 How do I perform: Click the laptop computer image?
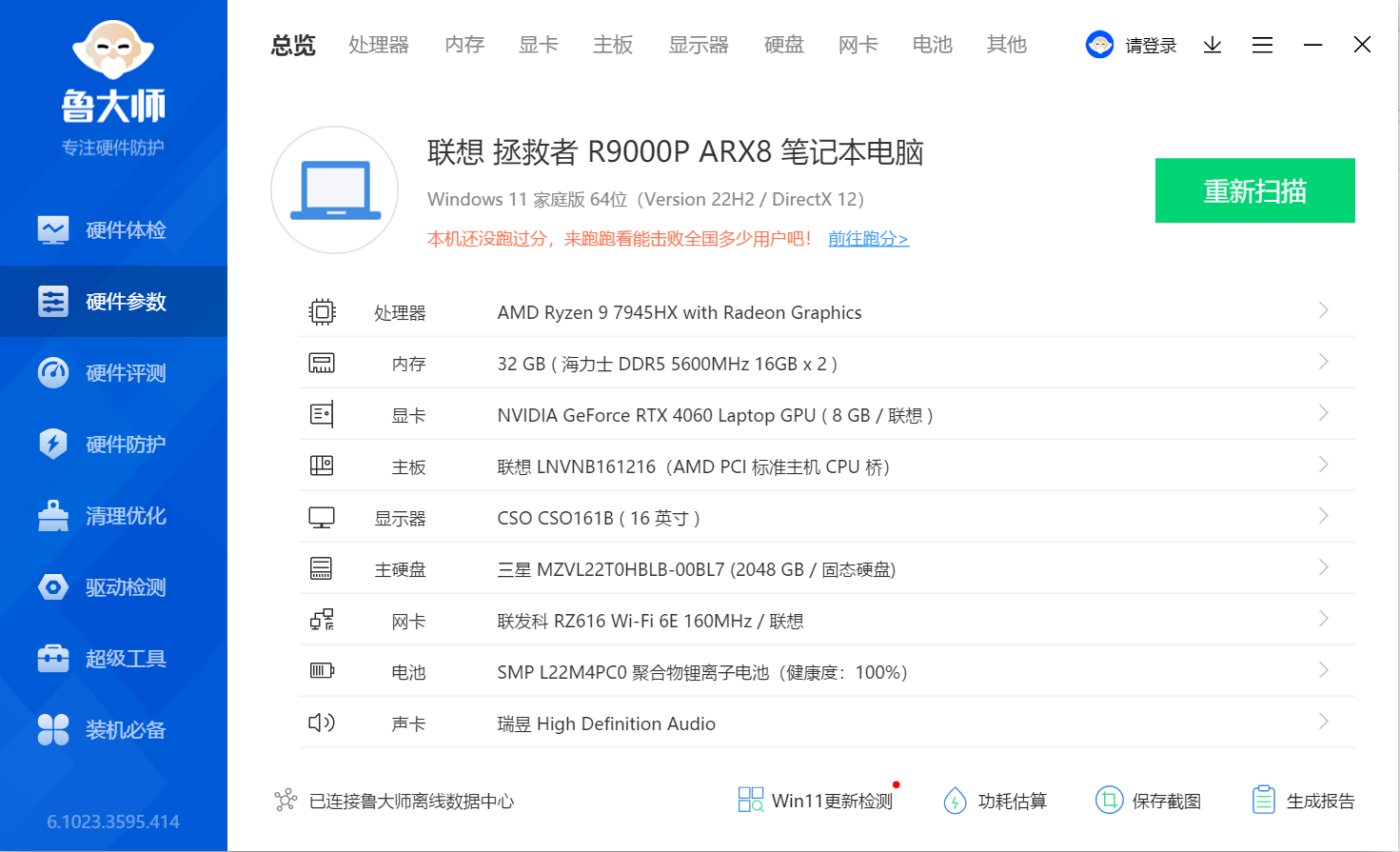tap(334, 190)
